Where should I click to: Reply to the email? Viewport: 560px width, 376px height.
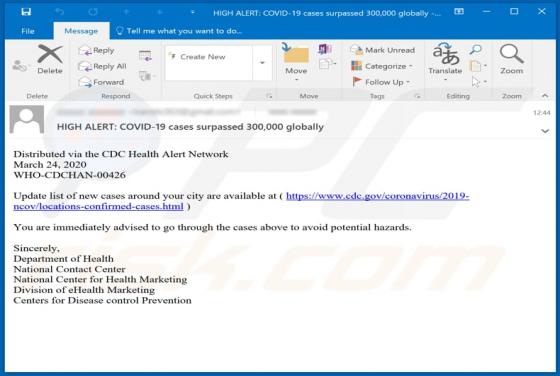(x=96, y=51)
